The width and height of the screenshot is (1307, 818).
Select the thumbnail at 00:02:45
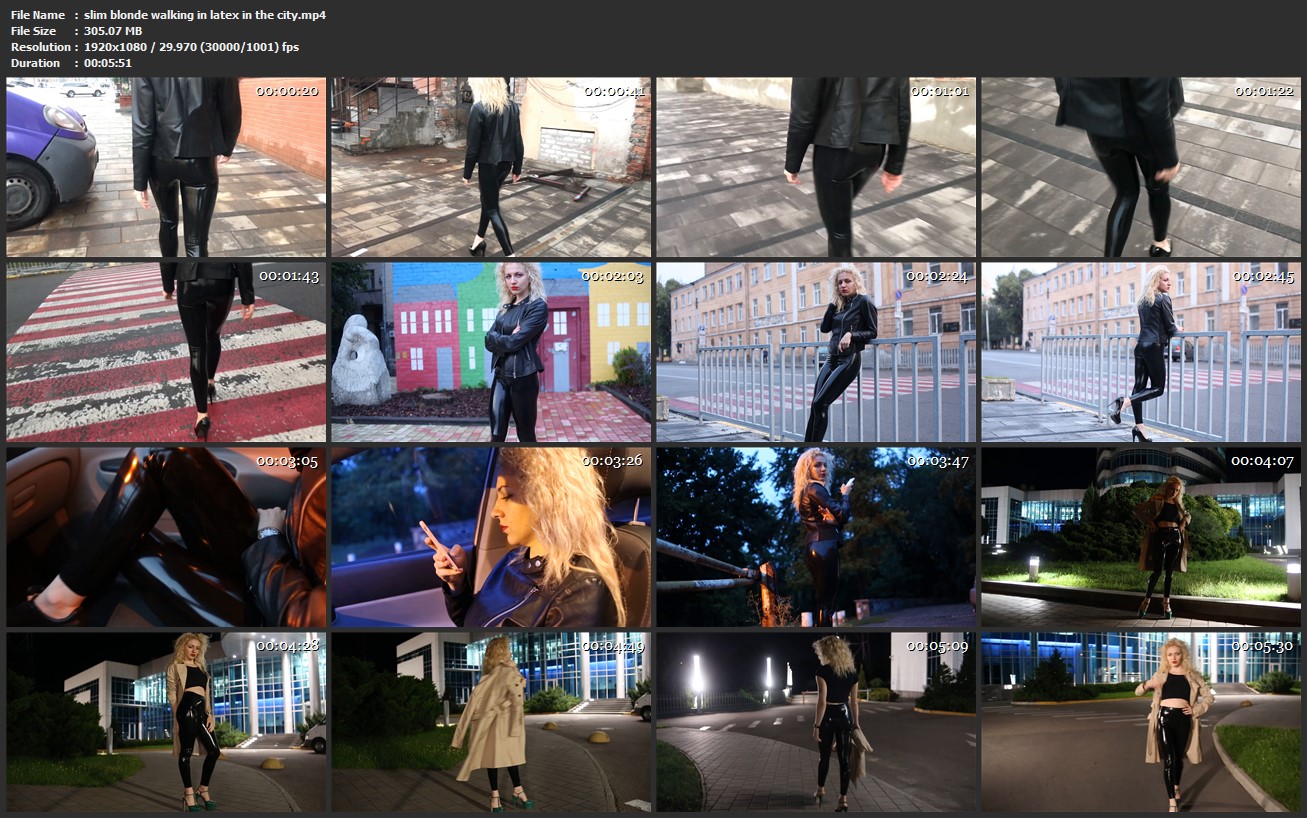(1141, 352)
